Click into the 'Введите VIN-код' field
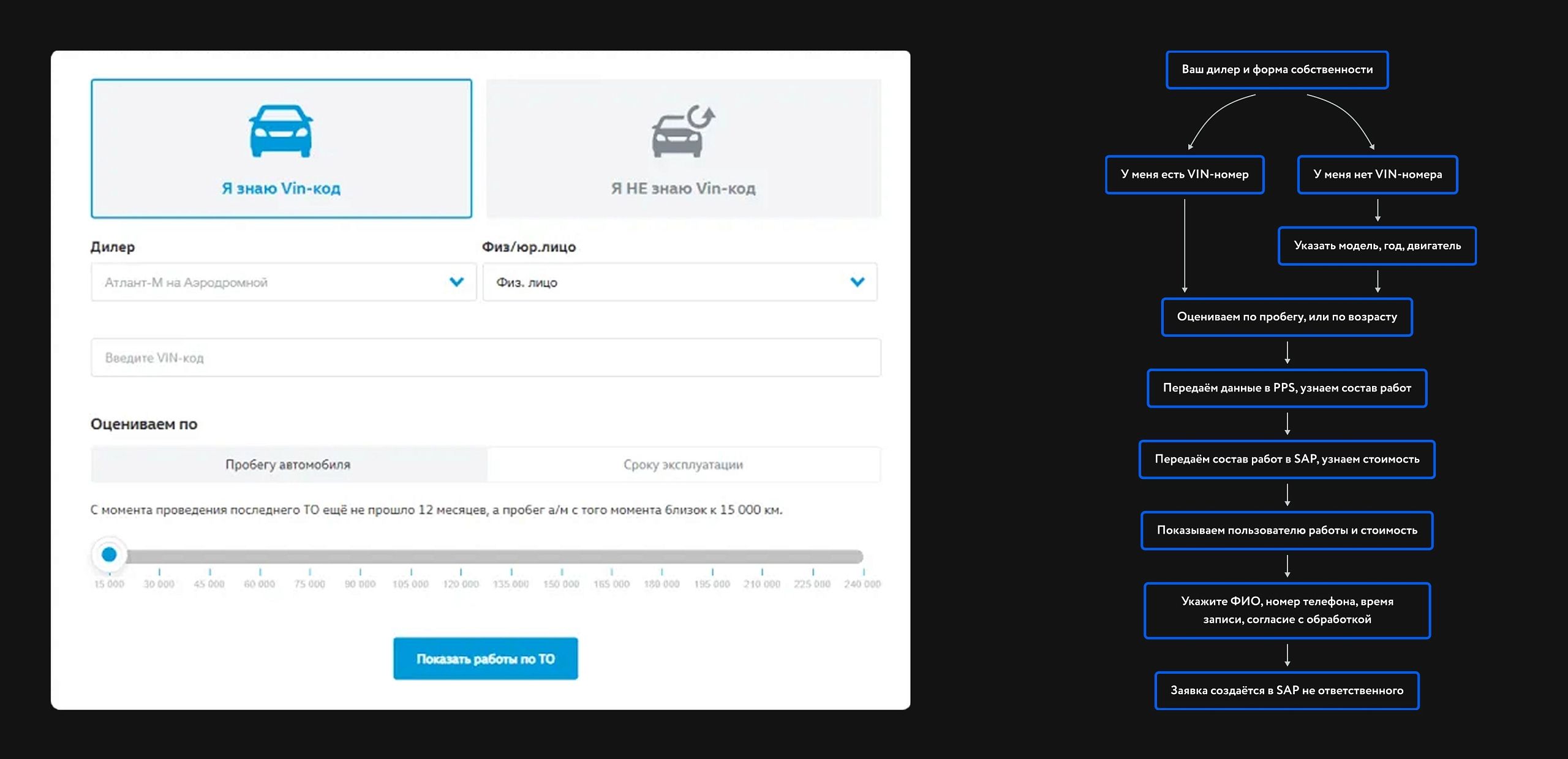The width and height of the screenshot is (1568, 759). [485, 358]
